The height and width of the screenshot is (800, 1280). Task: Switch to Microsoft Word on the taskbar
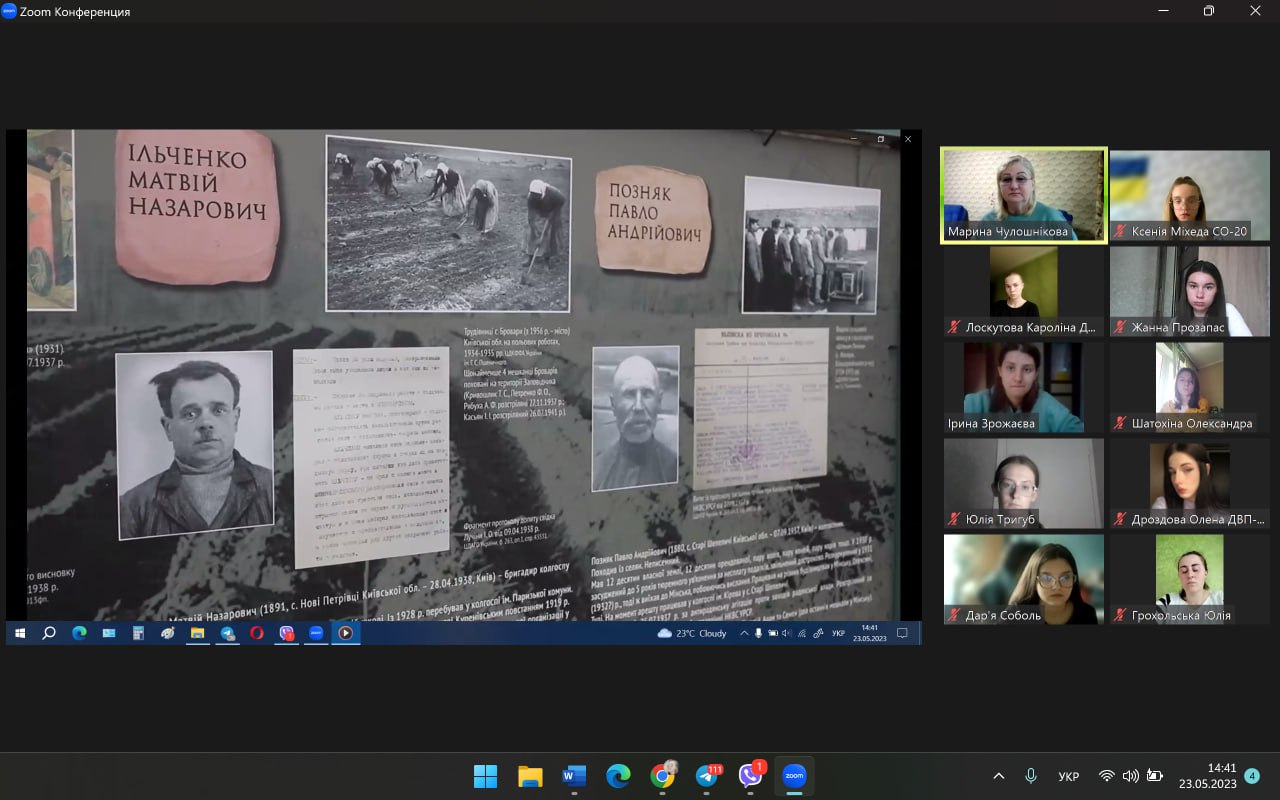pos(574,776)
